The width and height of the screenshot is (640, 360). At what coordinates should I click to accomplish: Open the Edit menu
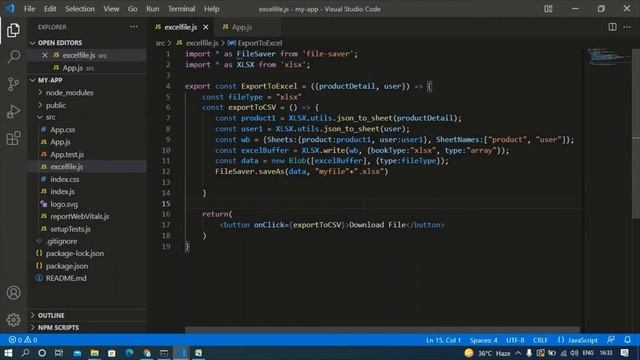[50, 9]
